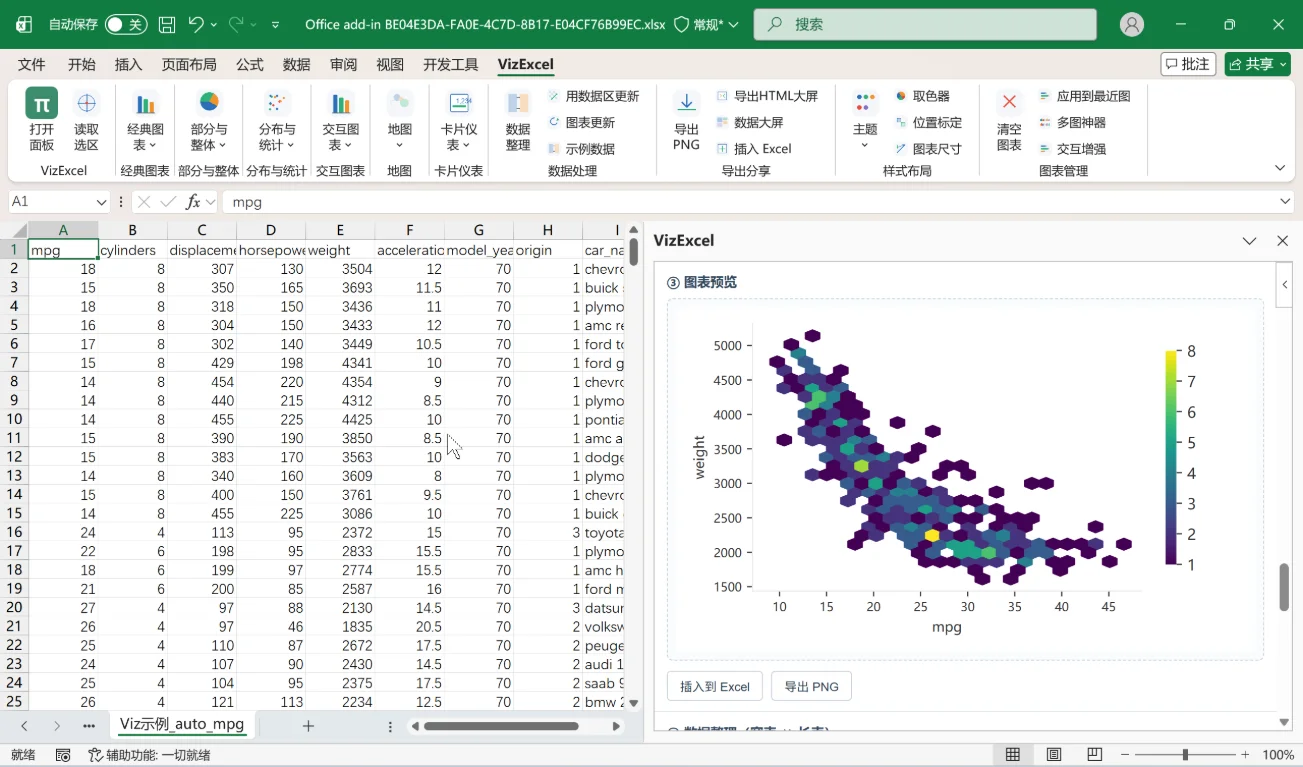1303x767 pixels.
Task: Select the Viz示例_auto_mpg sheet tab
Action: pos(182,724)
